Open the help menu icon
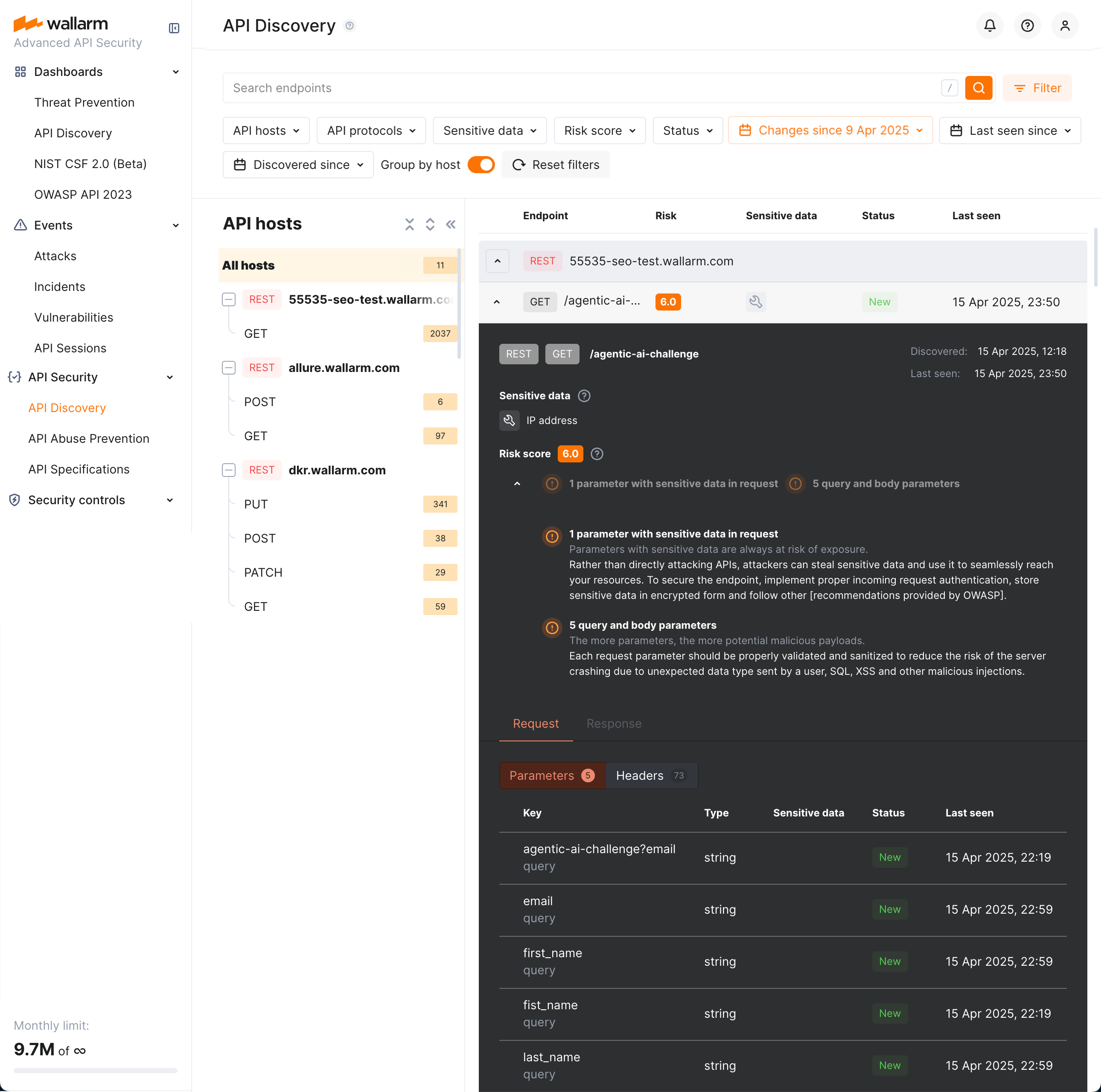The image size is (1101, 1092). pyautogui.click(x=1028, y=26)
